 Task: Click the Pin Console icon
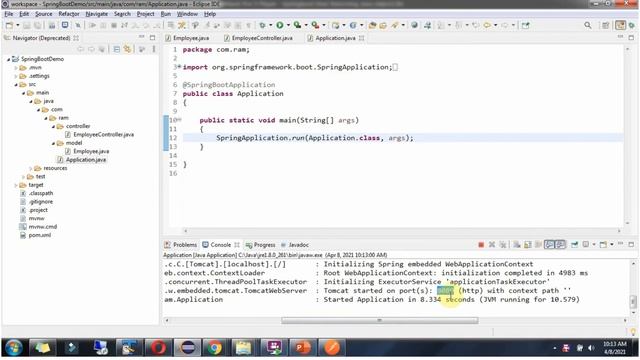tap(574, 244)
